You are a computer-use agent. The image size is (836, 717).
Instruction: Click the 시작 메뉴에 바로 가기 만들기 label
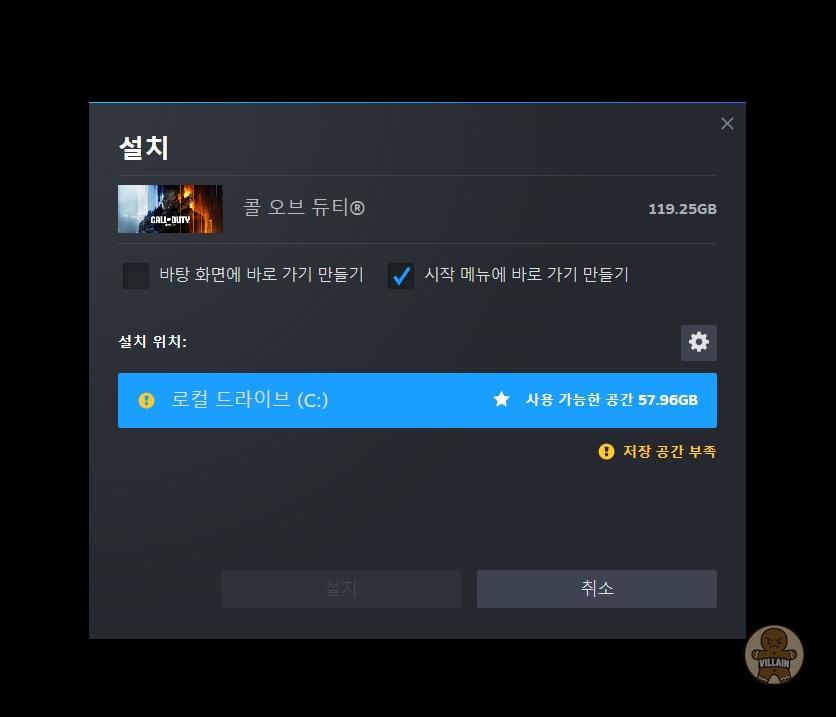coord(526,275)
